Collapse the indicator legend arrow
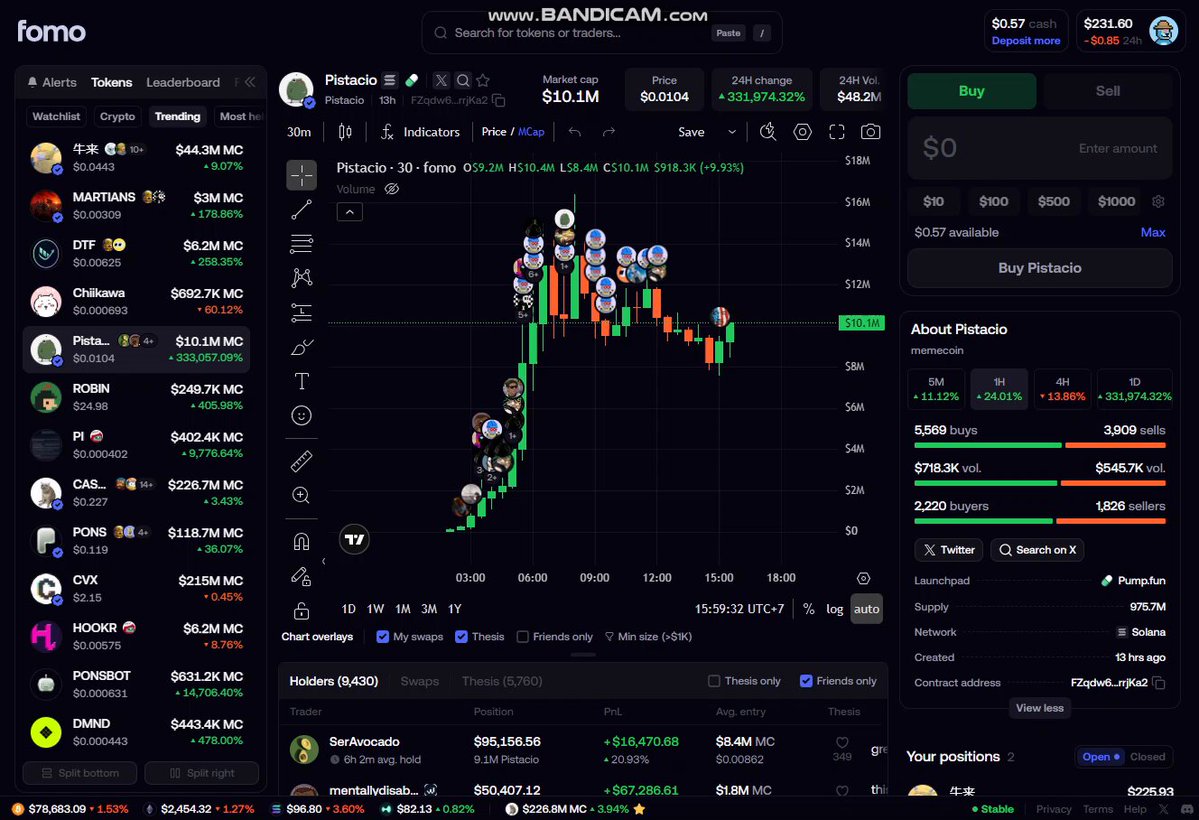Image resolution: width=1199 pixels, height=820 pixels. click(349, 212)
